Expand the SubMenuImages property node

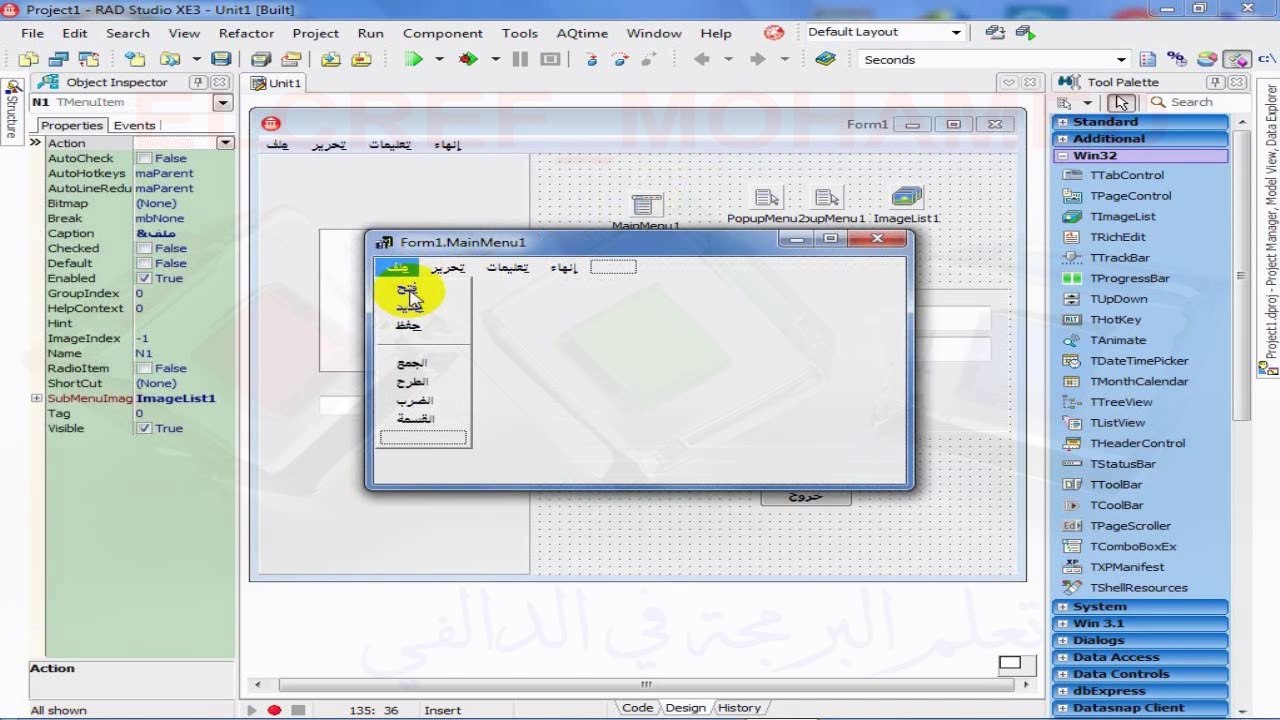(37, 398)
